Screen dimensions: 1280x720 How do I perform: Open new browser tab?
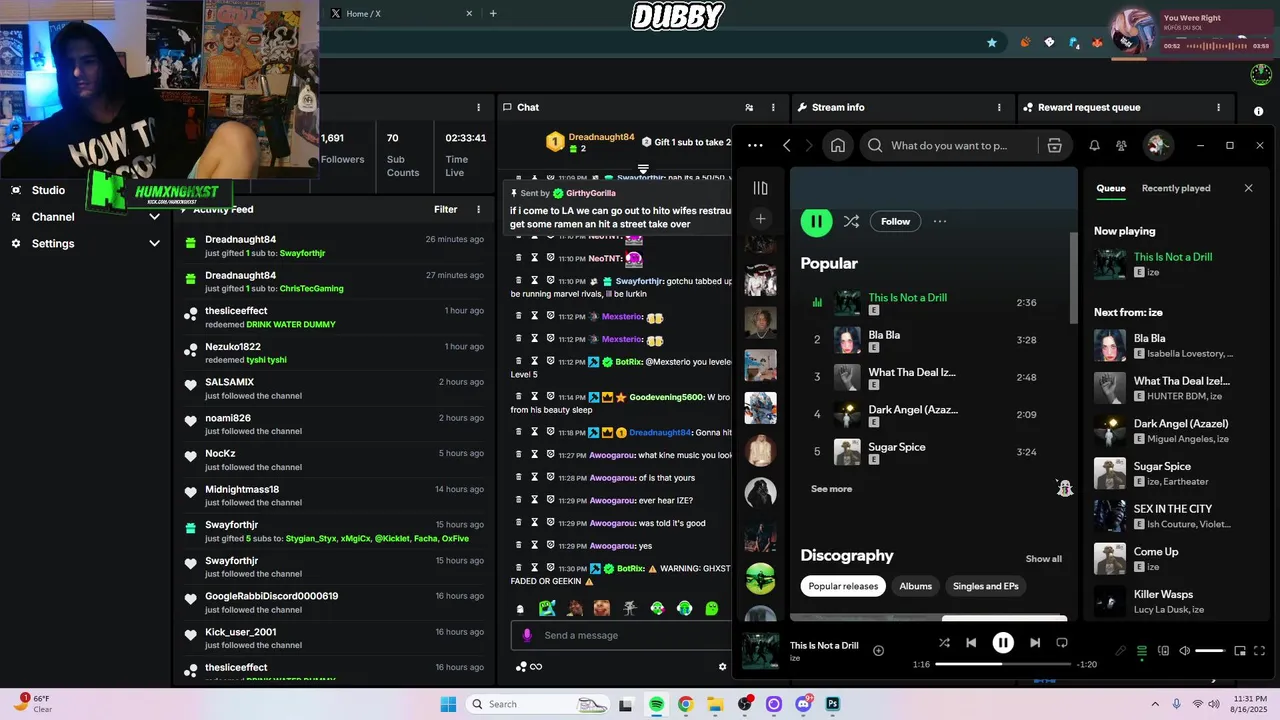(x=493, y=13)
